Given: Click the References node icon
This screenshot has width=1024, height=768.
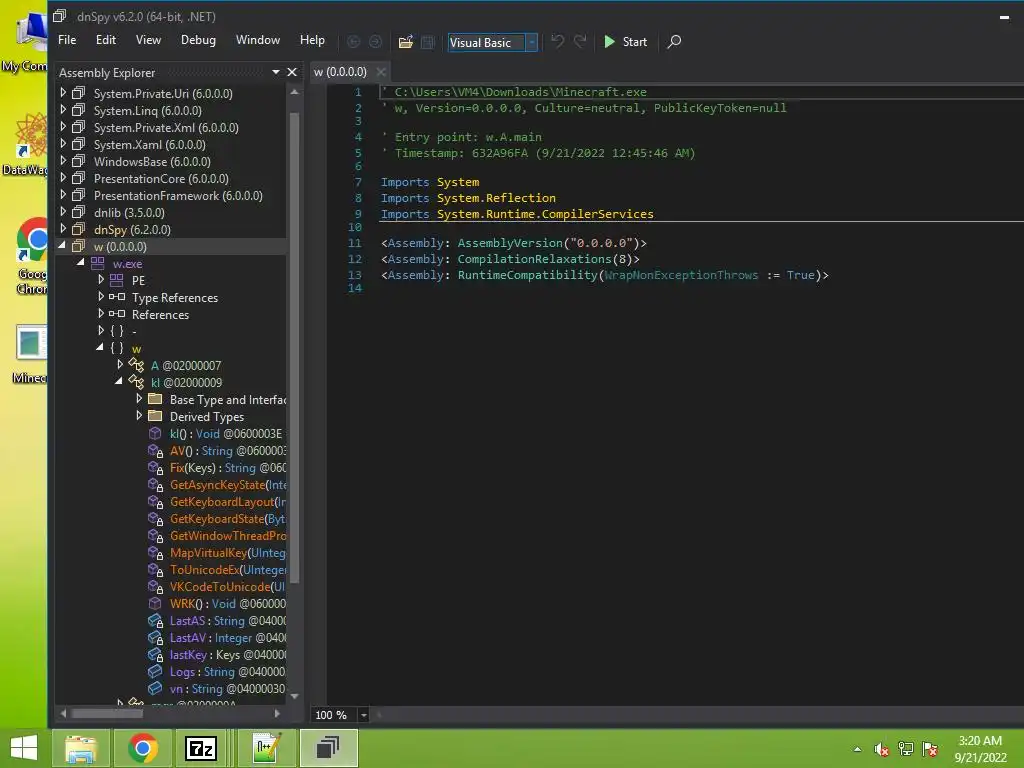Looking at the screenshot, I should [x=117, y=314].
